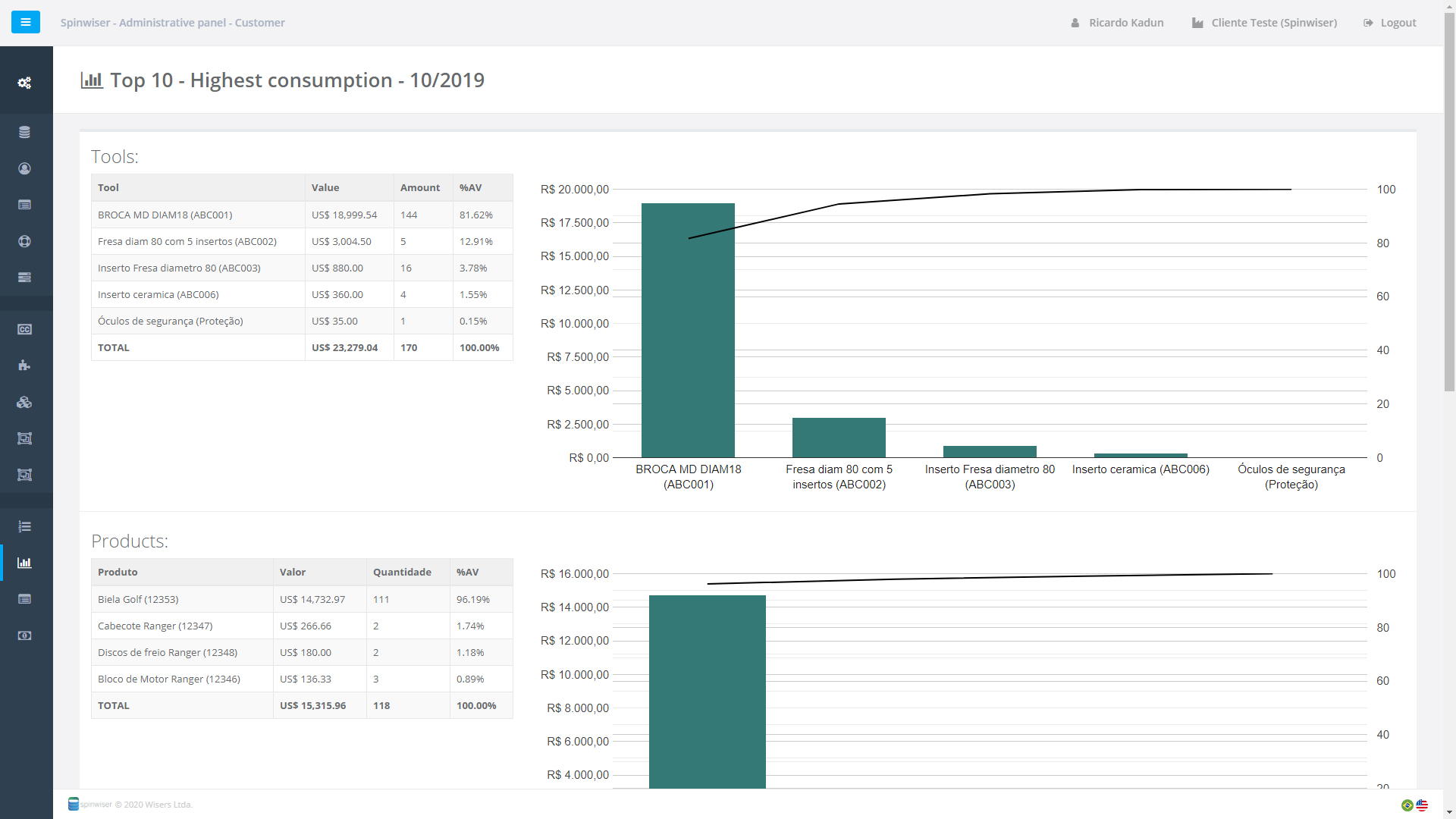Click the Value column header in Tools table

tap(350, 187)
